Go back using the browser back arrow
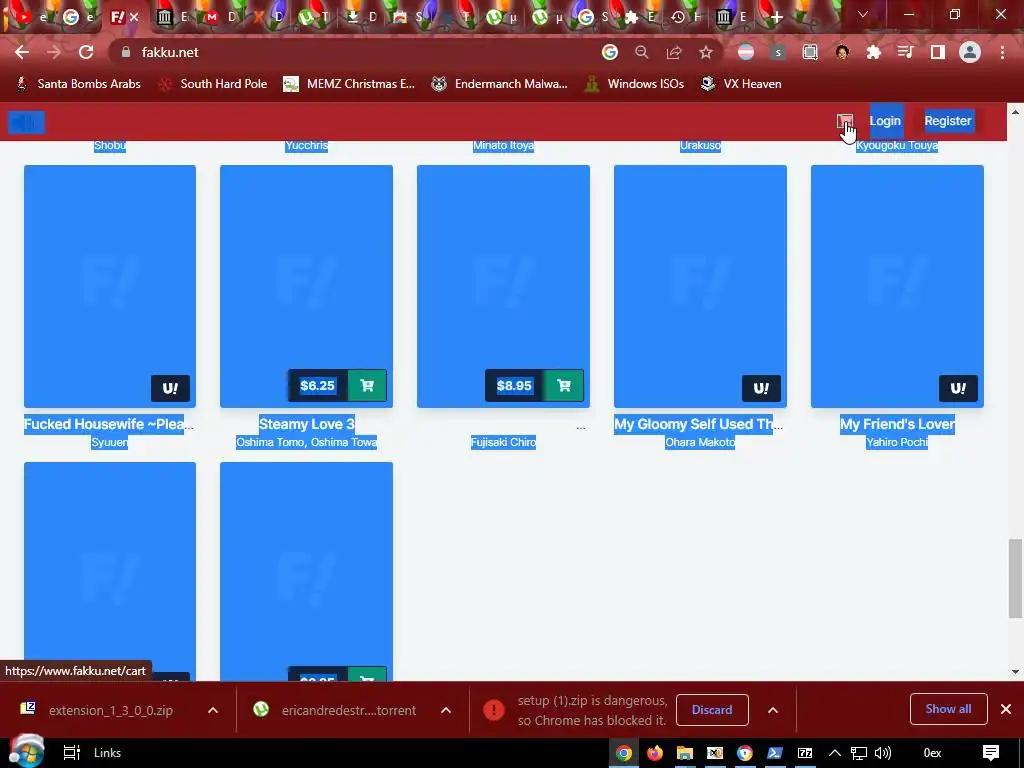 tap(22, 52)
